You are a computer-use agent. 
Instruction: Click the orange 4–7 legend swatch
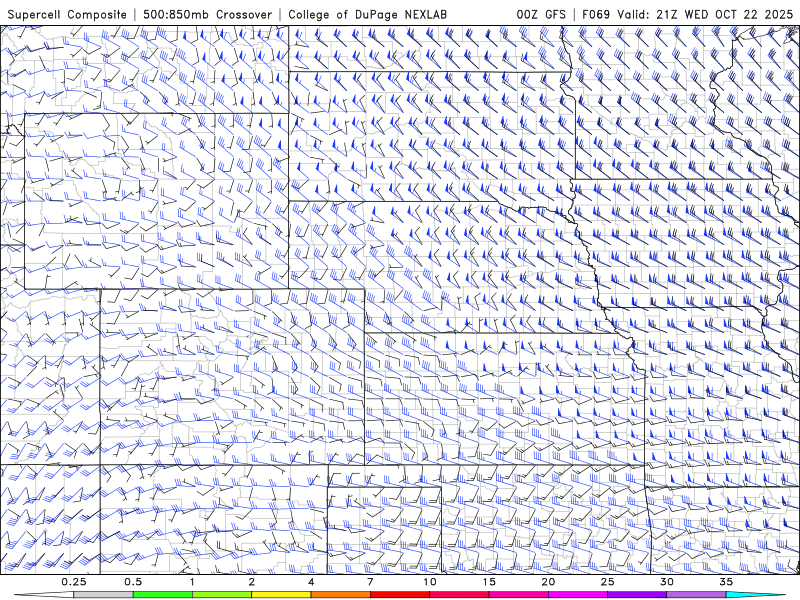pyautogui.click(x=340, y=595)
